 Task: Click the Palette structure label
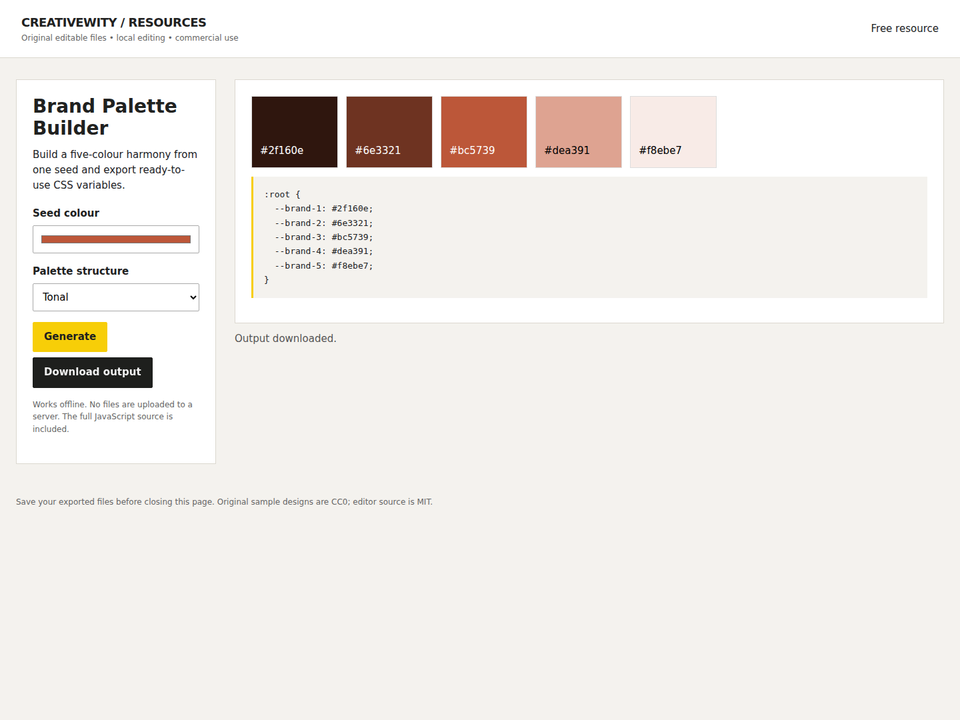tap(80, 271)
